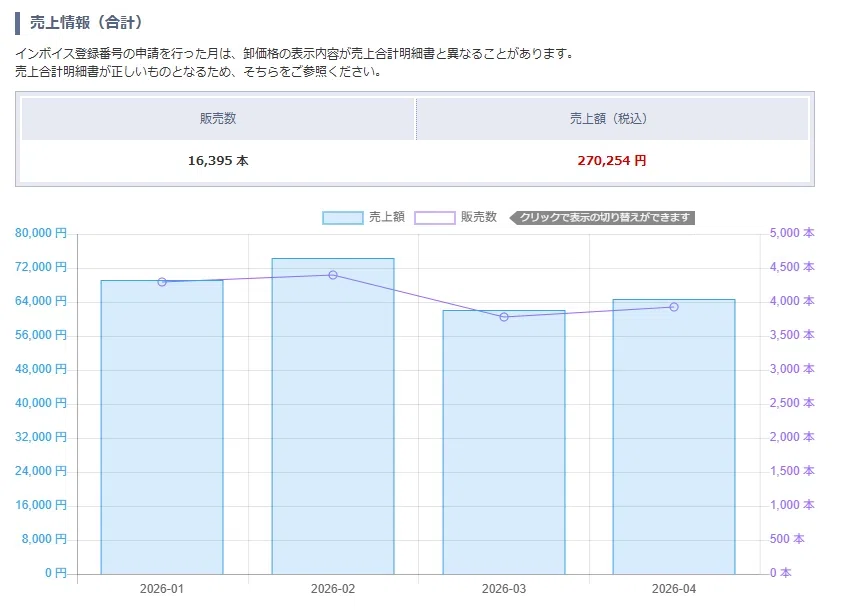Click the 2026-02 line data point
The height and width of the screenshot is (615, 857).
pos(333,275)
